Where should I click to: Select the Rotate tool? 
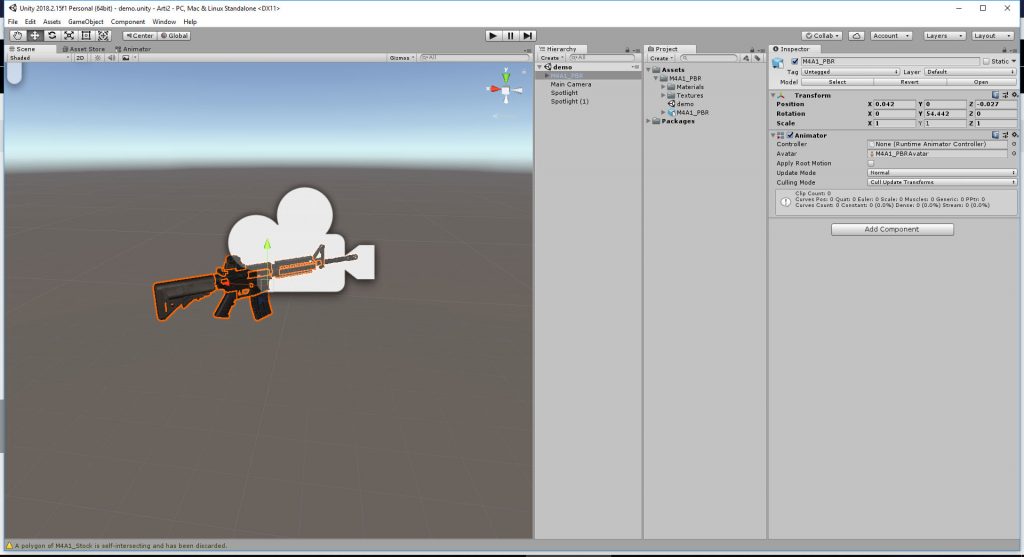coord(52,36)
